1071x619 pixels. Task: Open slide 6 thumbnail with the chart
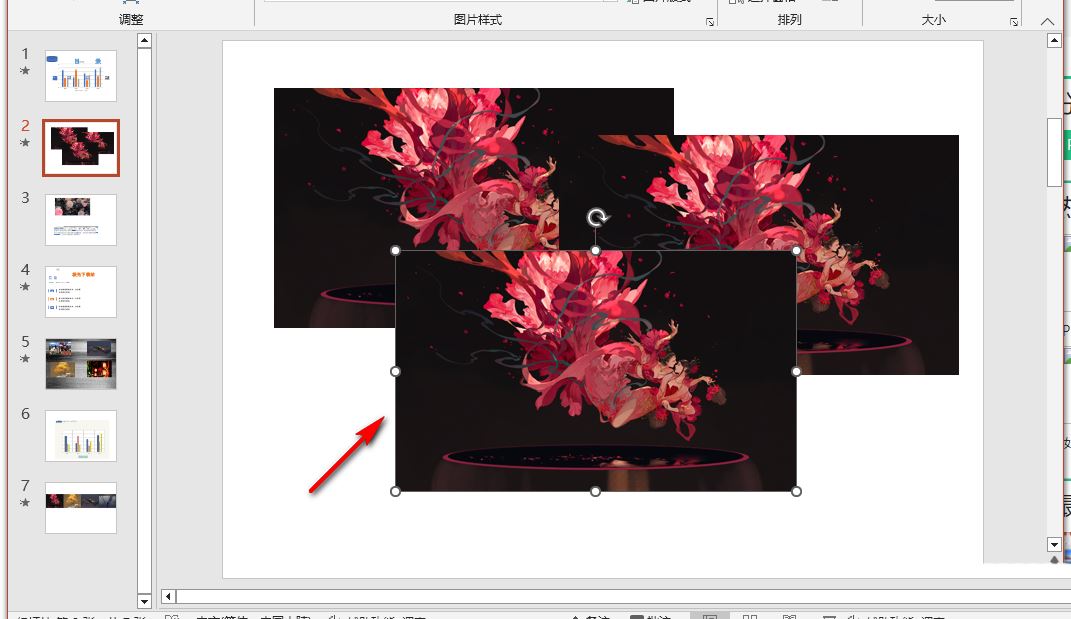pos(81,435)
